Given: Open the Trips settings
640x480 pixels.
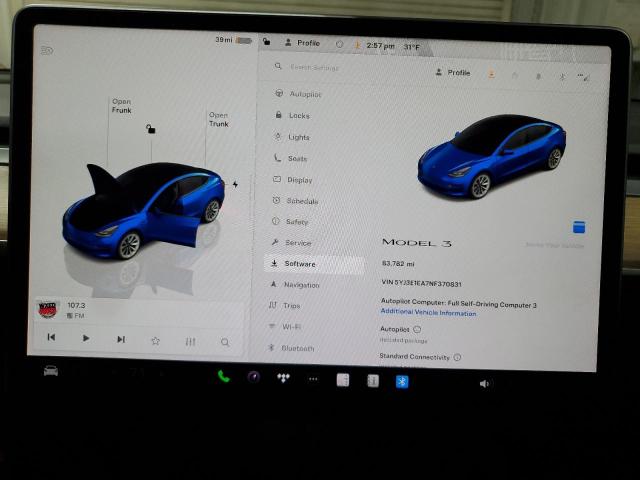Looking at the screenshot, I should point(284,305).
